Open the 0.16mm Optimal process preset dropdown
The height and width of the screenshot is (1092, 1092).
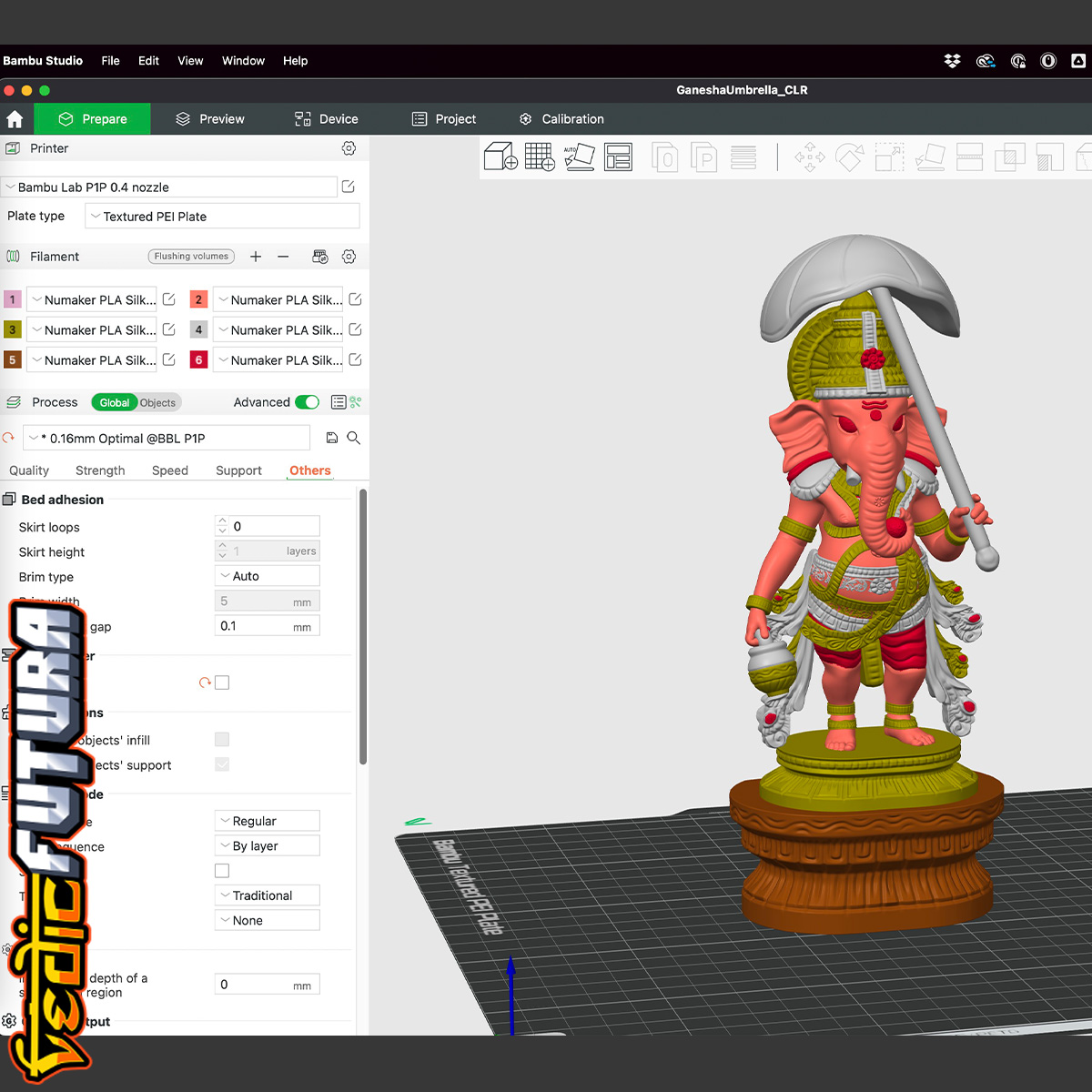click(167, 438)
